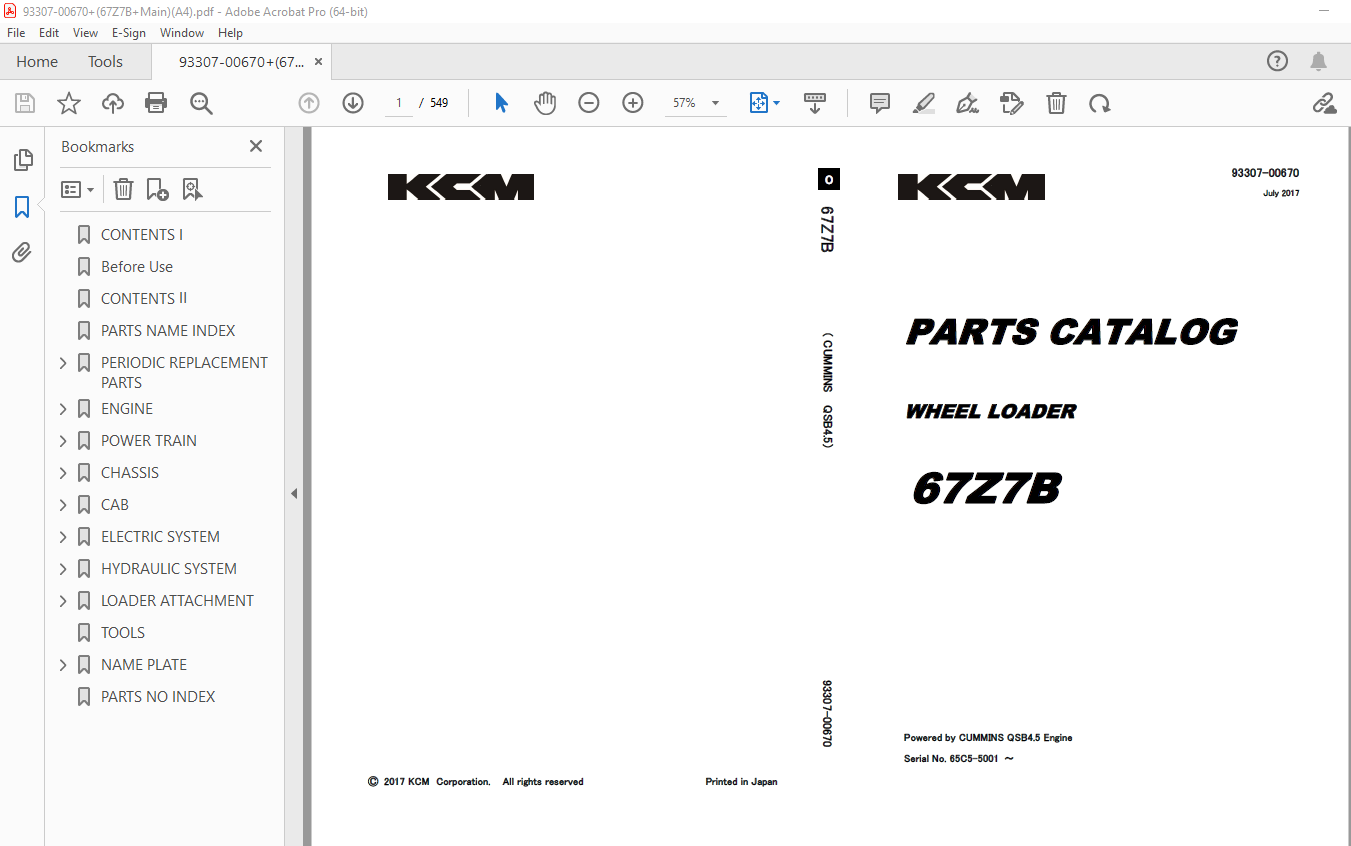This screenshot has height=846, width=1351.
Task: Jump to Before Use bookmark
Action: [x=137, y=267]
